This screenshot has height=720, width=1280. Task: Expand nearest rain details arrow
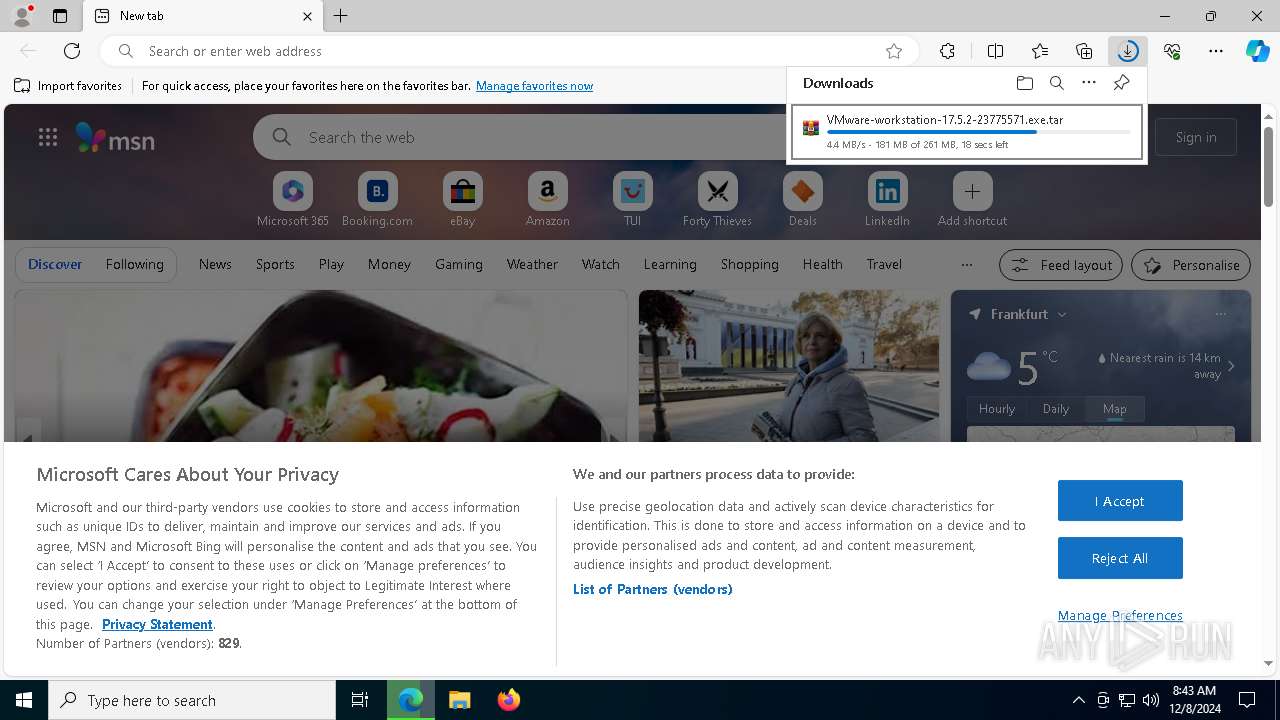pos(1231,366)
